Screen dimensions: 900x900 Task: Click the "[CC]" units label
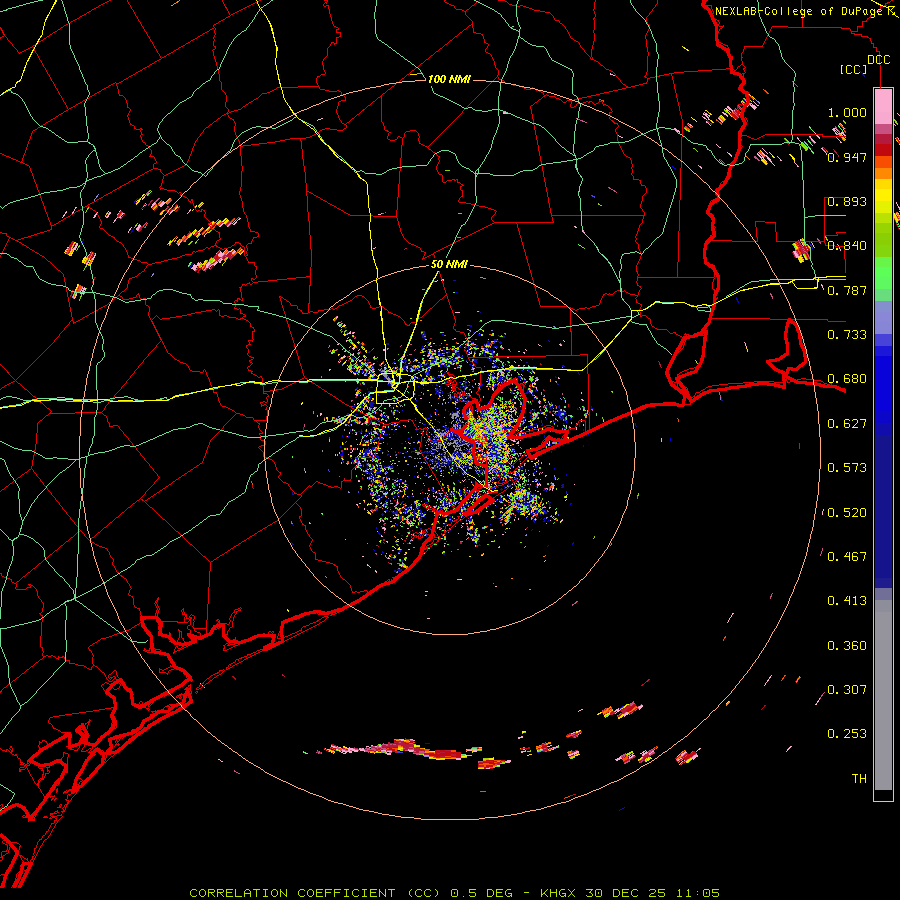854,69
